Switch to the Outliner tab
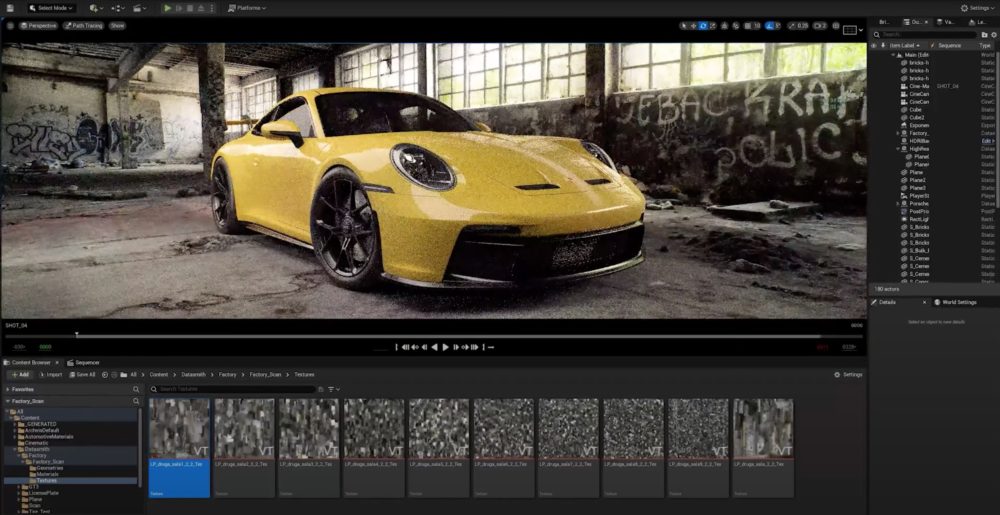The height and width of the screenshot is (515, 1000). coord(916,22)
